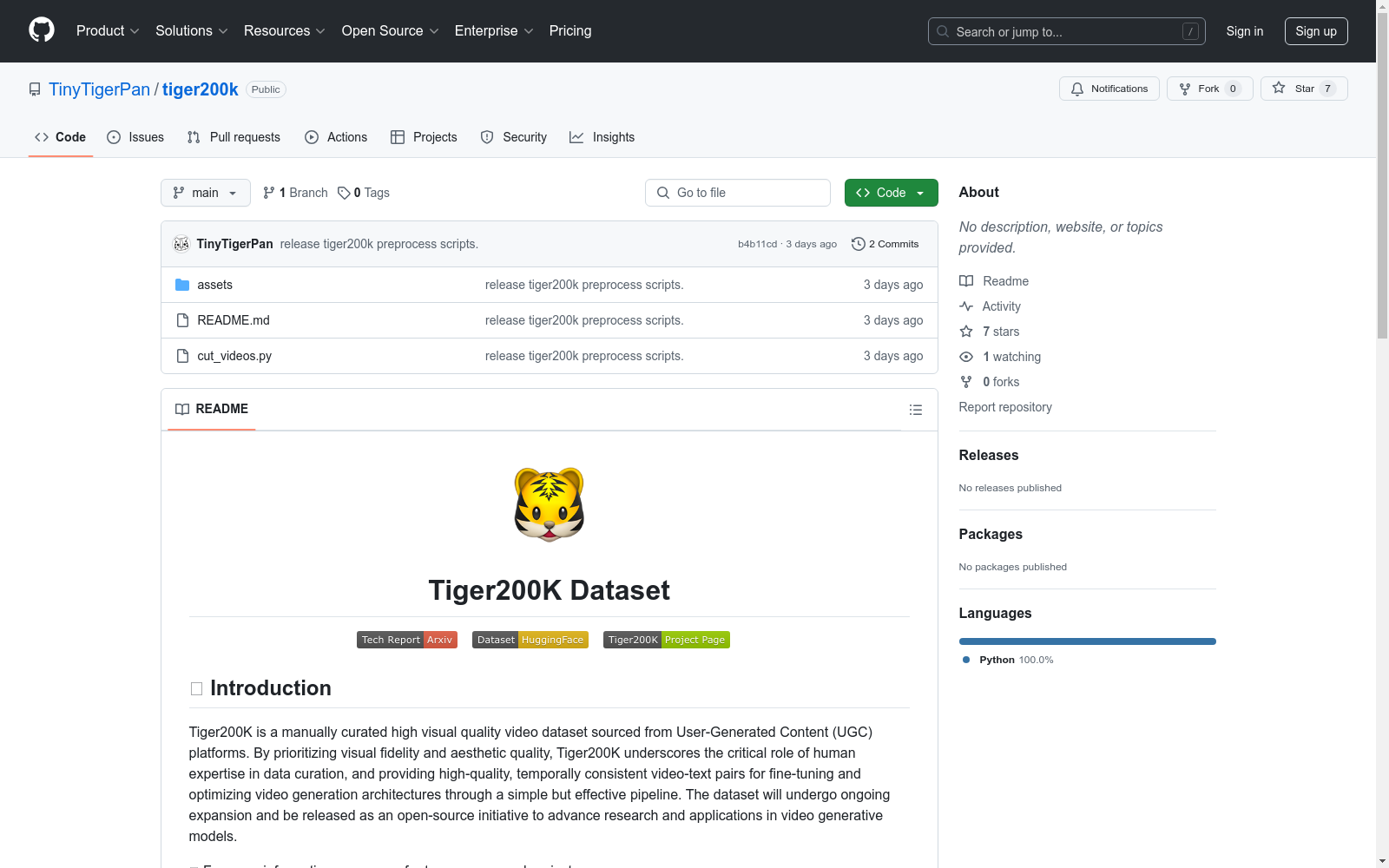Click the commit history clock icon
1389x868 pixels.
(x=859, y=244)
